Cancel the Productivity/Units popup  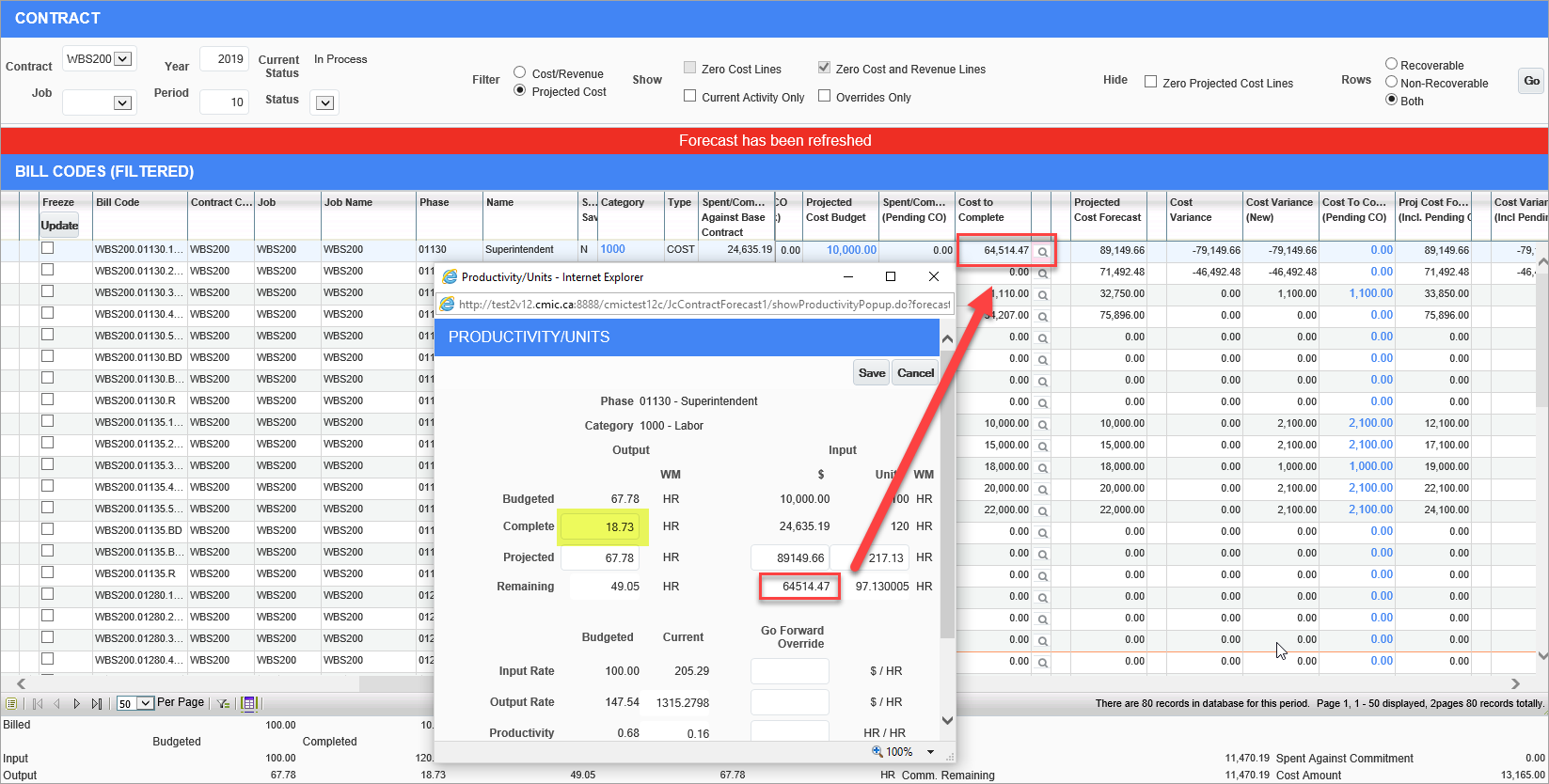[x=915, y=373]
